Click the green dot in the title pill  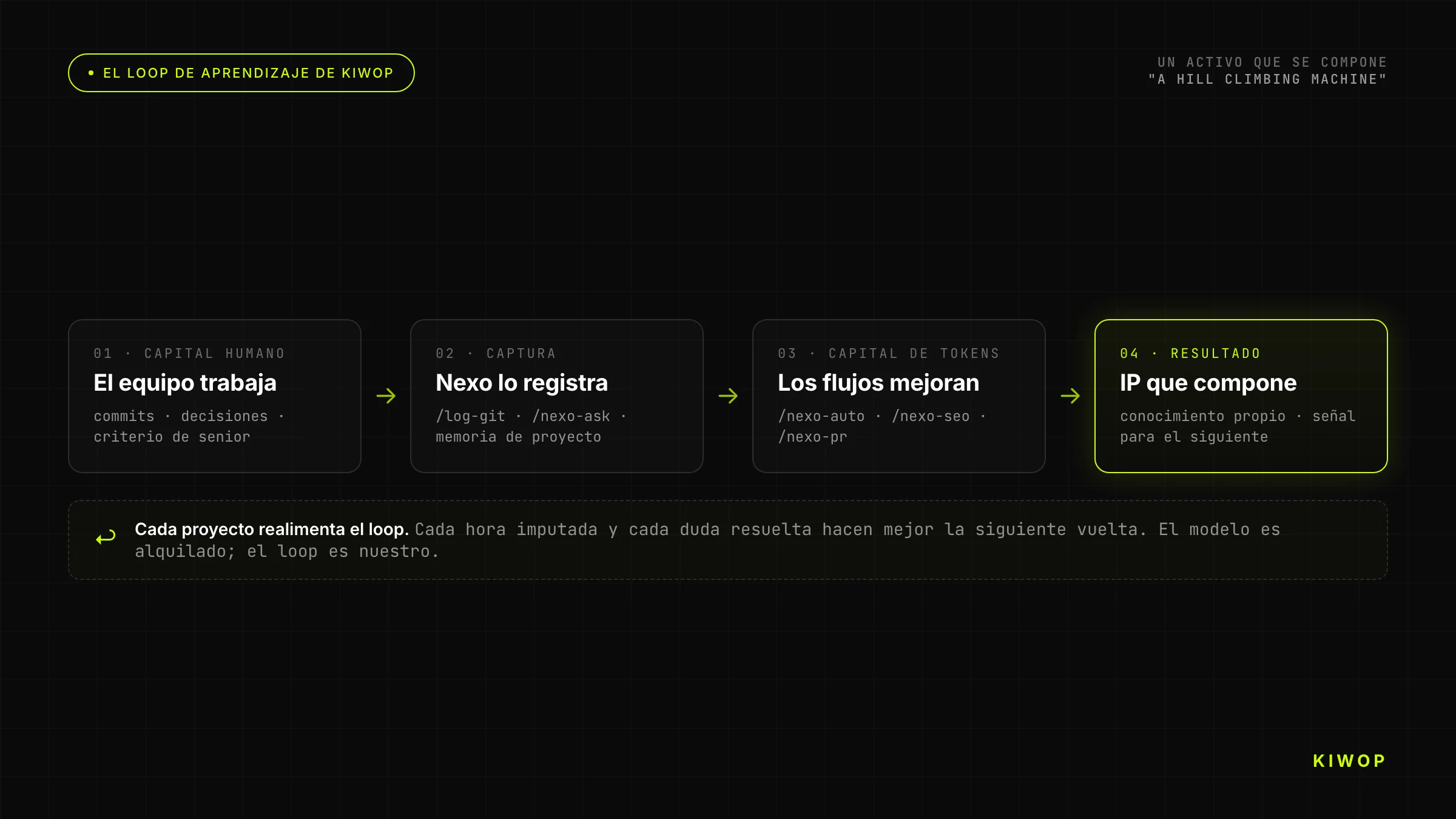pos(91,73)
